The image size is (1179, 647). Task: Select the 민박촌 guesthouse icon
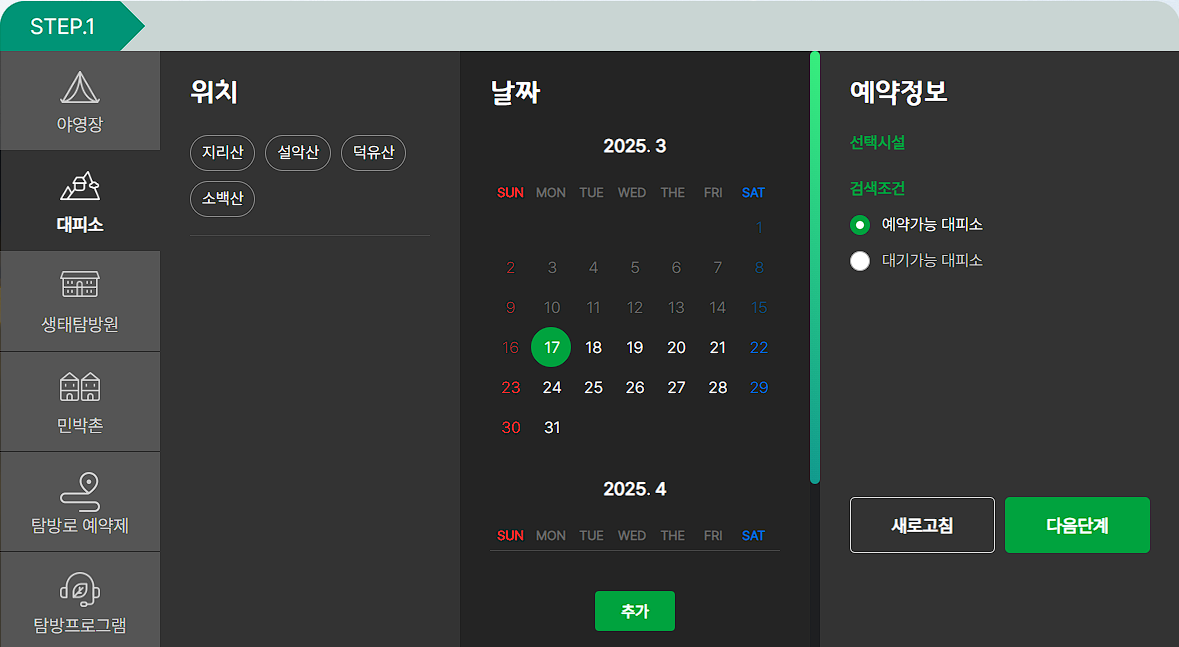point(80,401)
